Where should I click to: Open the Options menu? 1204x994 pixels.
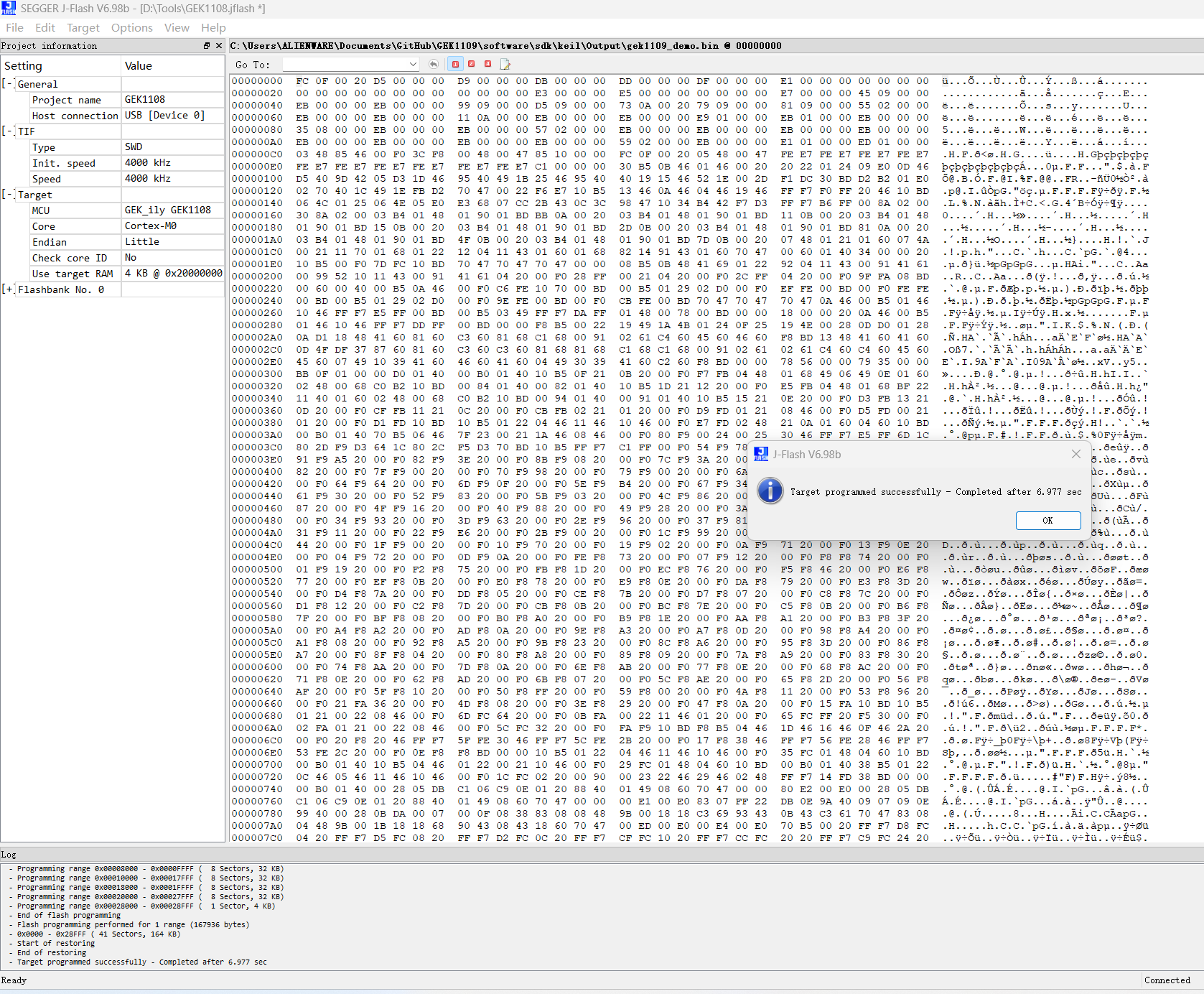(132, 28)
